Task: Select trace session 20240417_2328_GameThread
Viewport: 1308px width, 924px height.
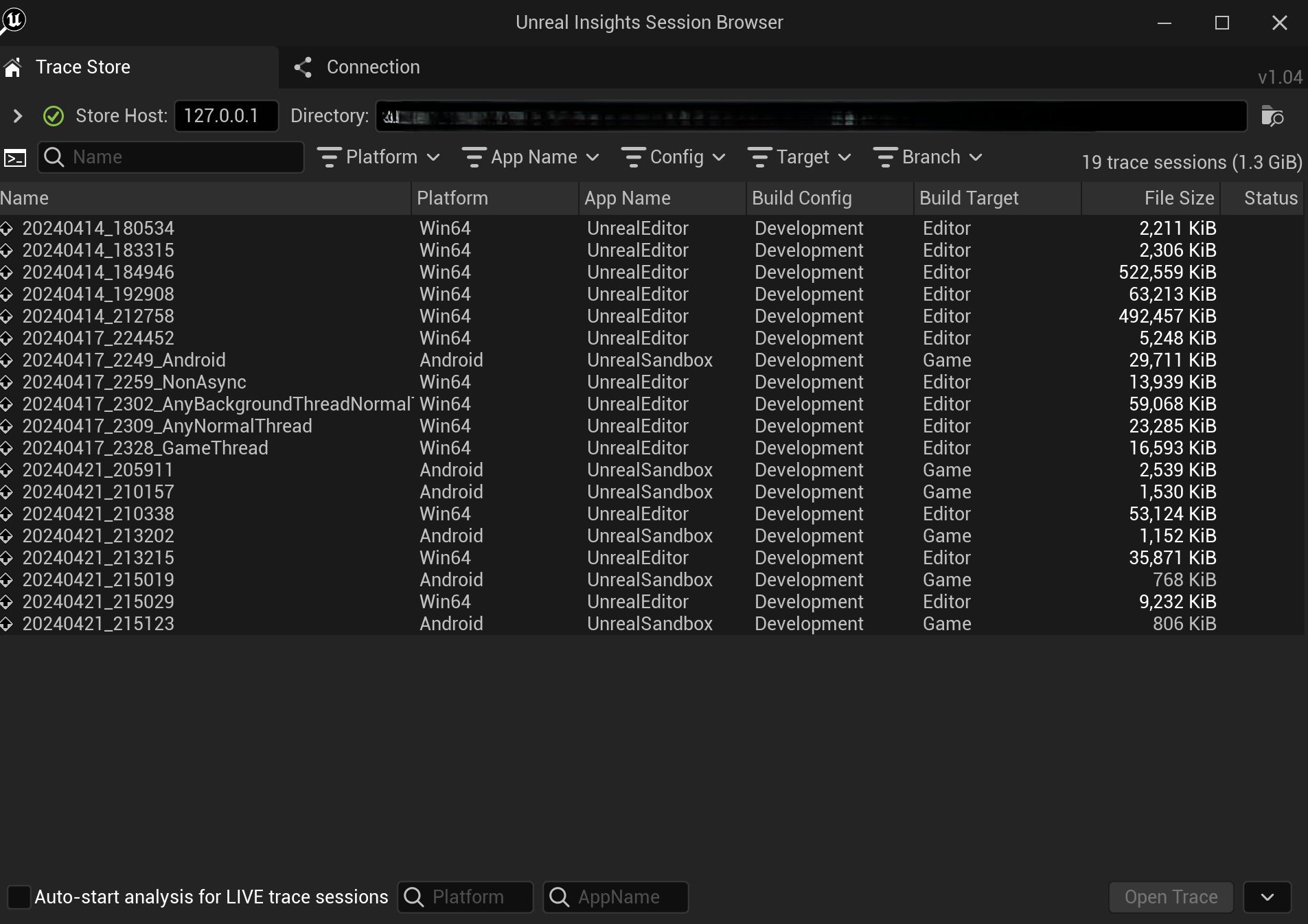Action: tap(652, 448)
